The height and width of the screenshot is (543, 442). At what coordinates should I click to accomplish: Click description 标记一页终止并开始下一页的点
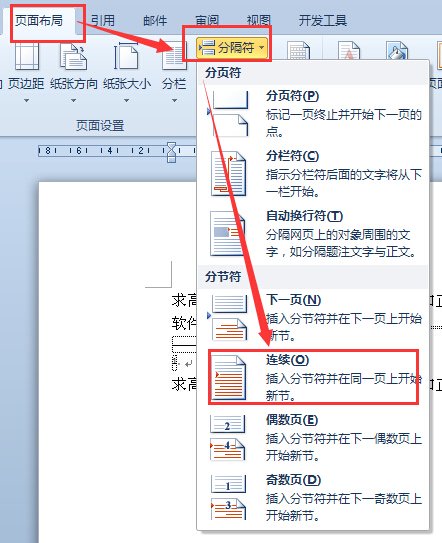pos(344,123)
